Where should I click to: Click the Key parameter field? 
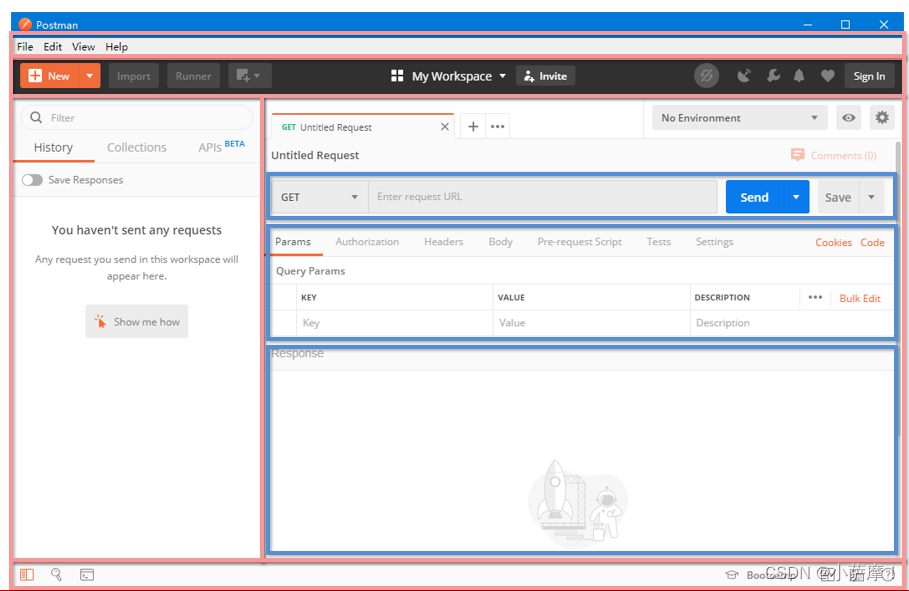(394, 322)
